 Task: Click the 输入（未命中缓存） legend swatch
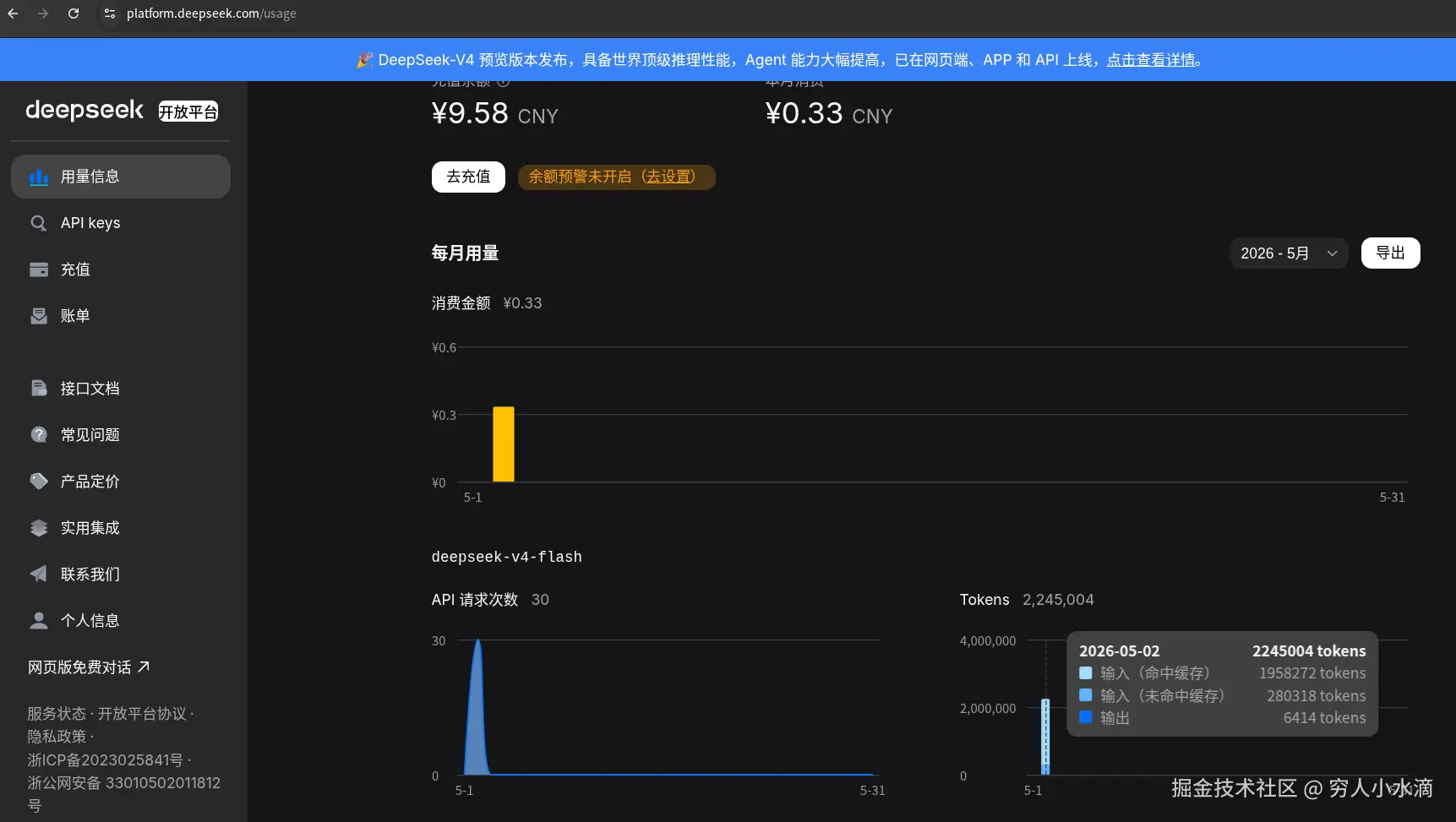(1086, 695)
